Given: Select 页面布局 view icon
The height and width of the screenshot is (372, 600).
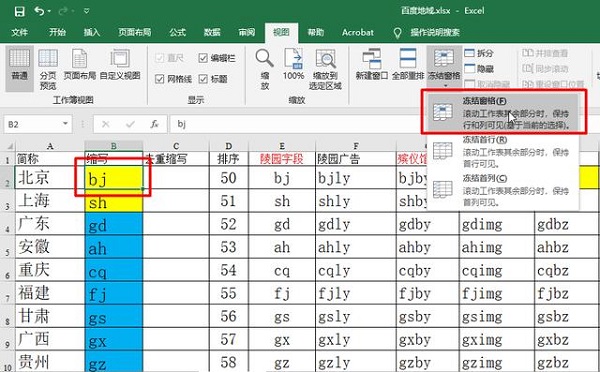Looking at the screenshot, I should (80, 64).
